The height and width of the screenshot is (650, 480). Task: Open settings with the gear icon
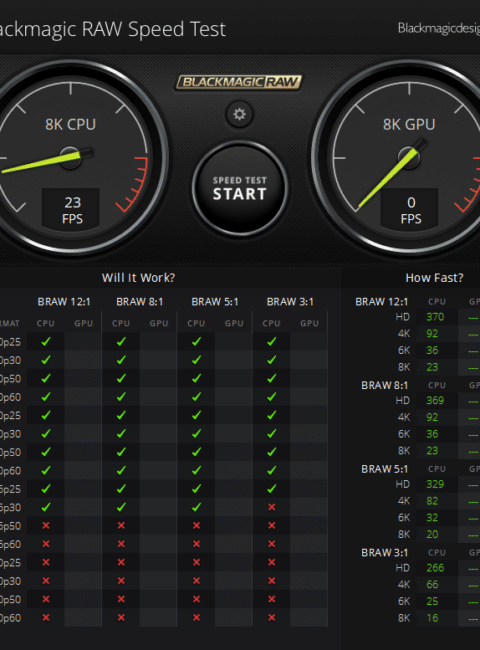pos(239,114)
